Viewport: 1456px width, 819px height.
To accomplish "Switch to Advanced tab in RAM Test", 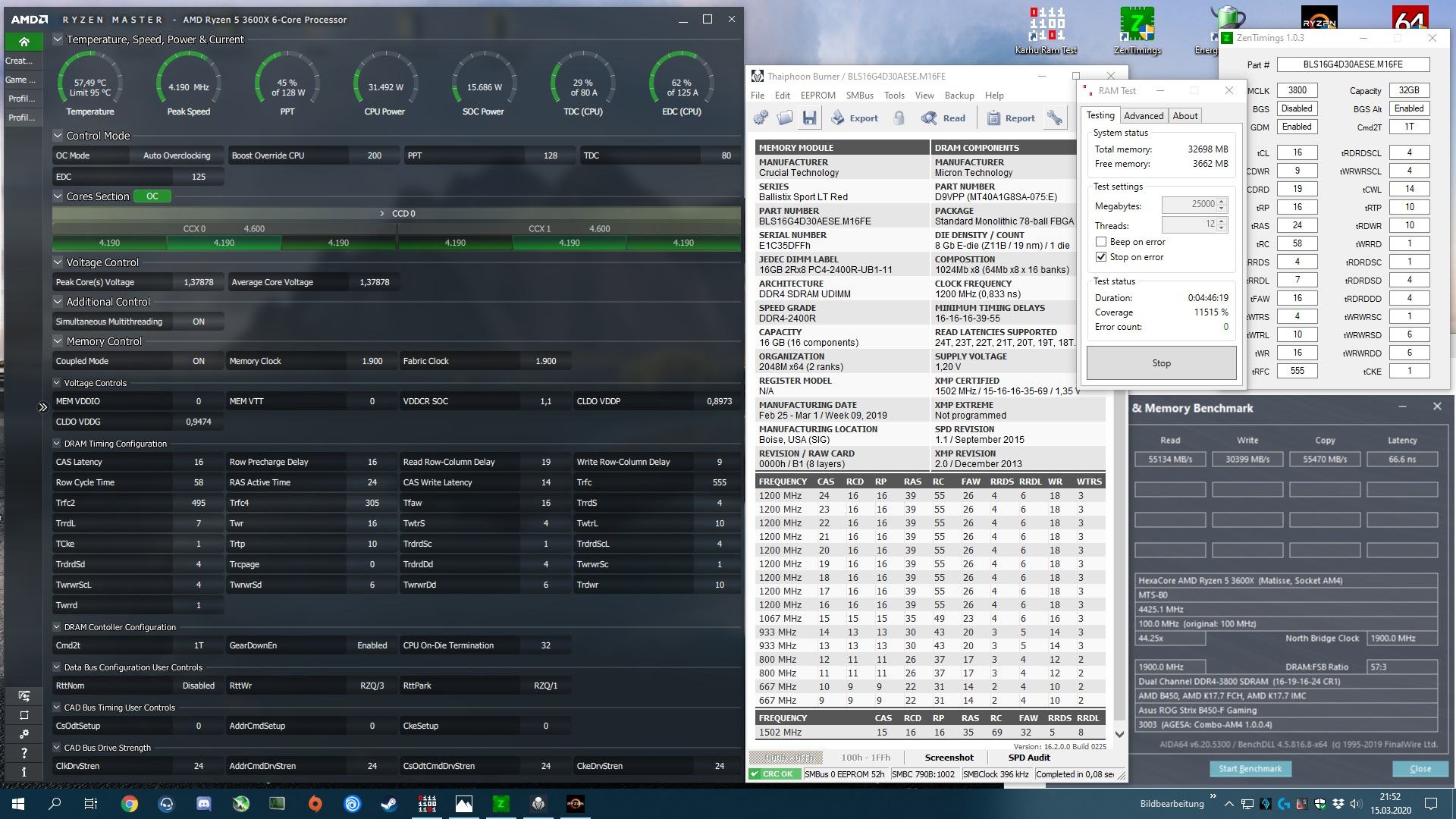I will pyautogui.click(x=1144, y=116).
